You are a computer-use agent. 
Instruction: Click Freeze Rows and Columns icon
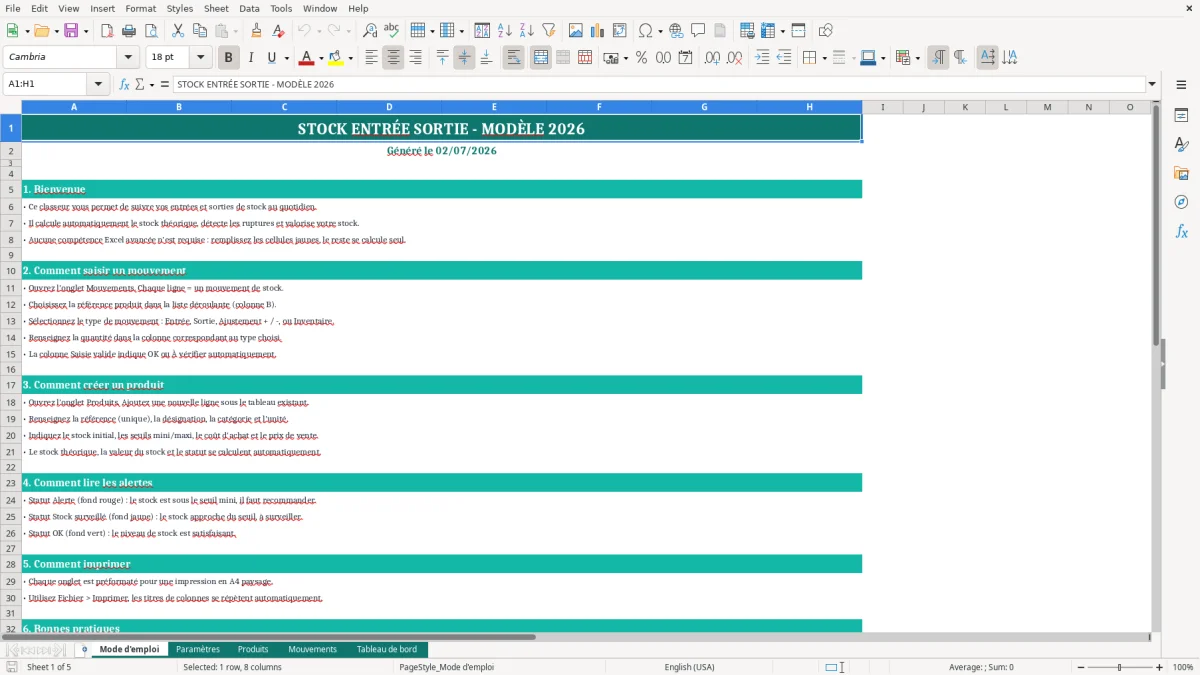768,31
